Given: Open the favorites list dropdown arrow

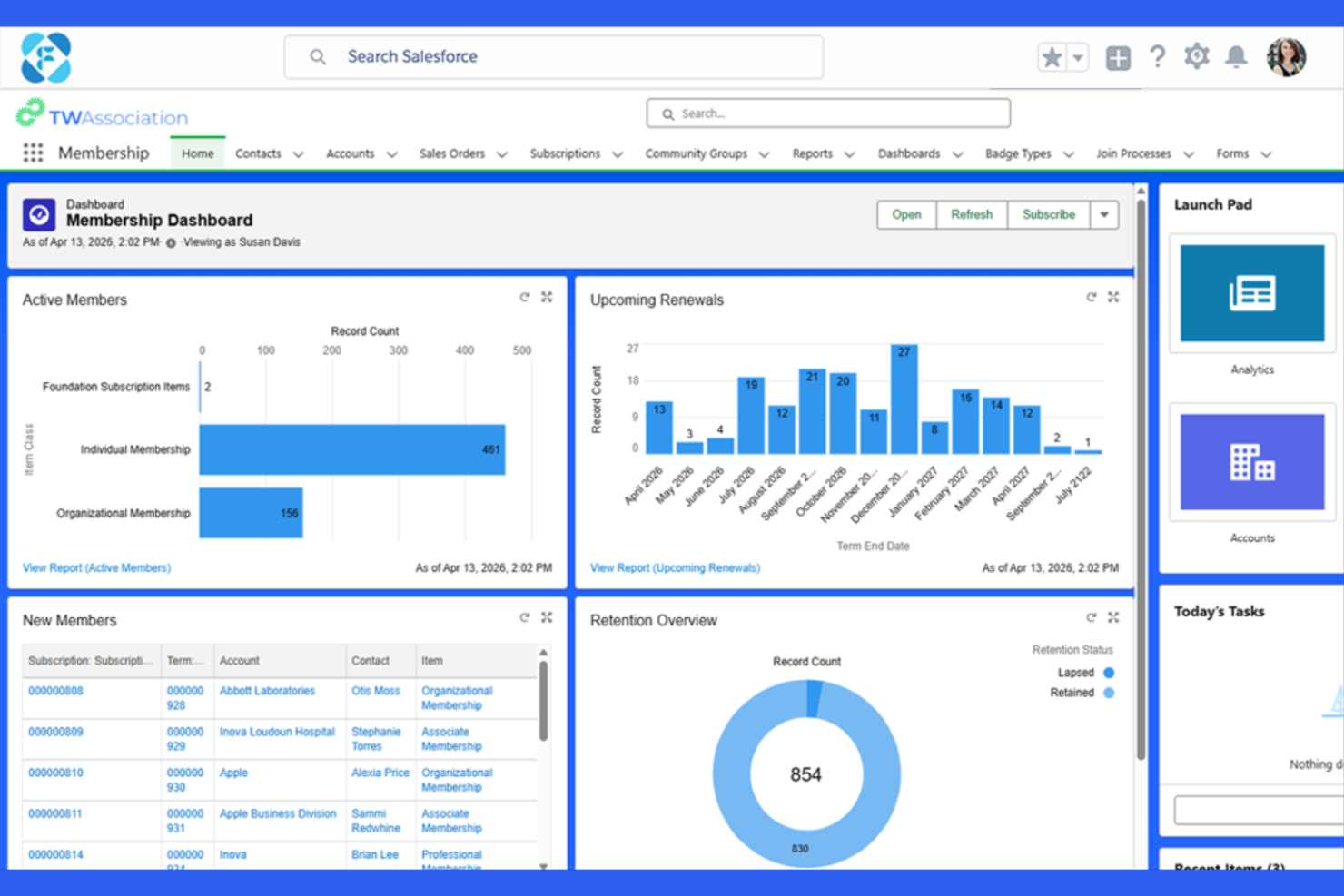Looking at the screenshot, I should click(1077, 57).
